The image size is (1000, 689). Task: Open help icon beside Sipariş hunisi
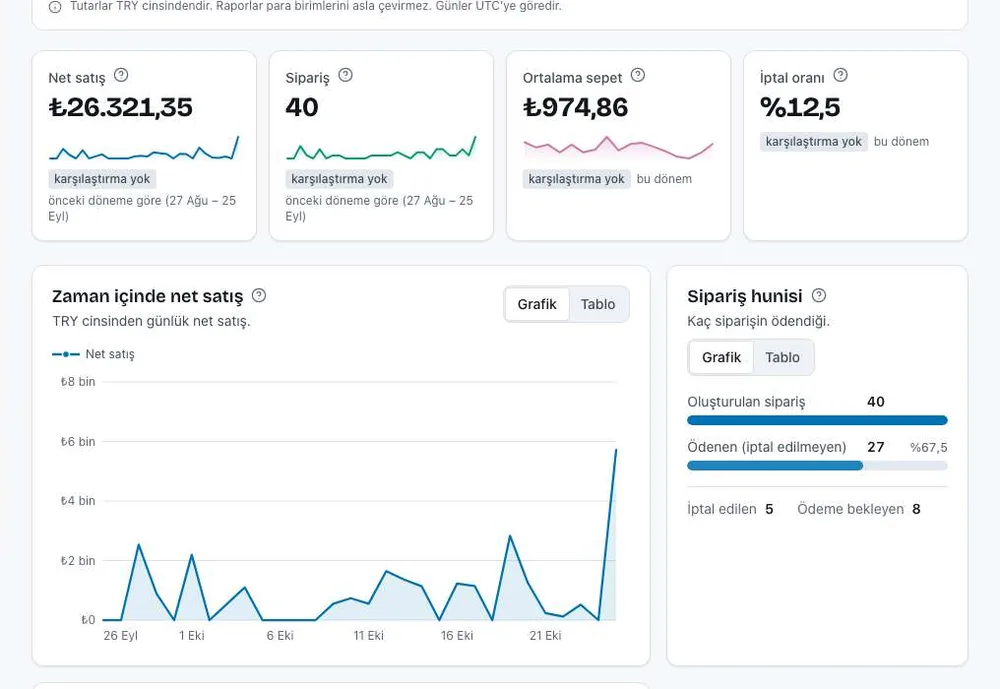point(819,295)
